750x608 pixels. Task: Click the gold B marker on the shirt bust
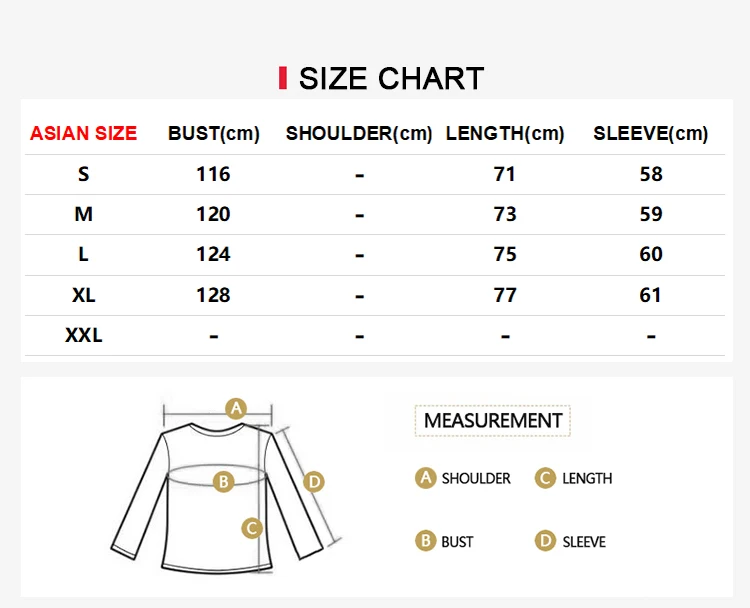(x=223, y=481)
